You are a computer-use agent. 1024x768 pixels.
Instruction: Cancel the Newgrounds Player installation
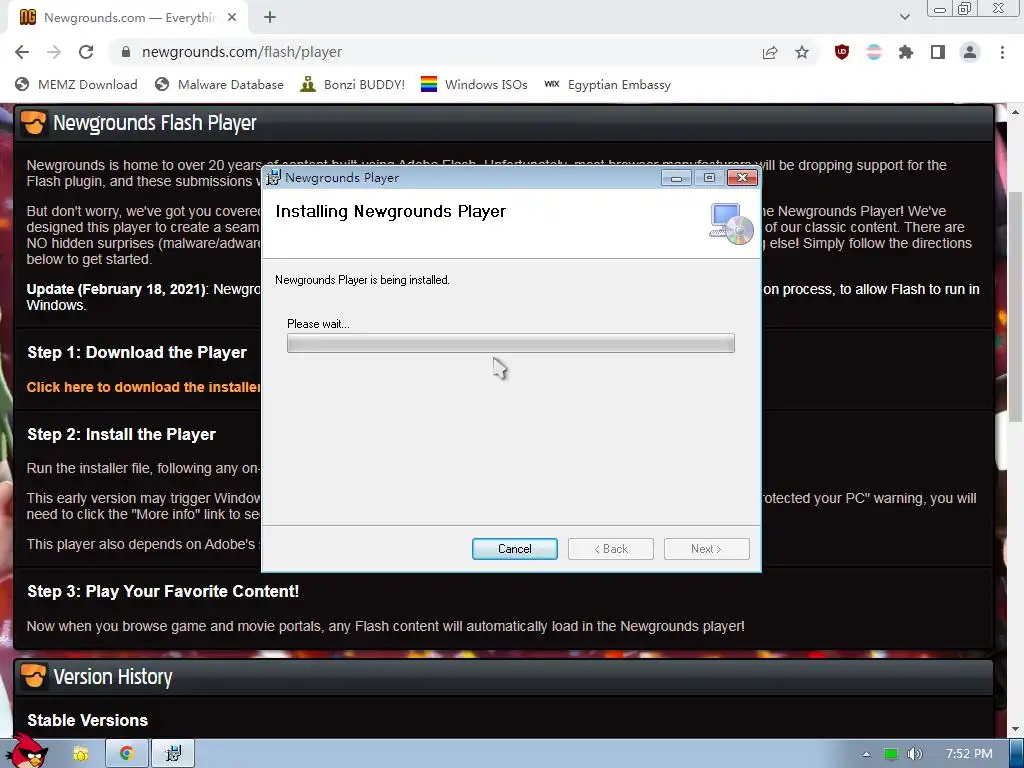515,549
